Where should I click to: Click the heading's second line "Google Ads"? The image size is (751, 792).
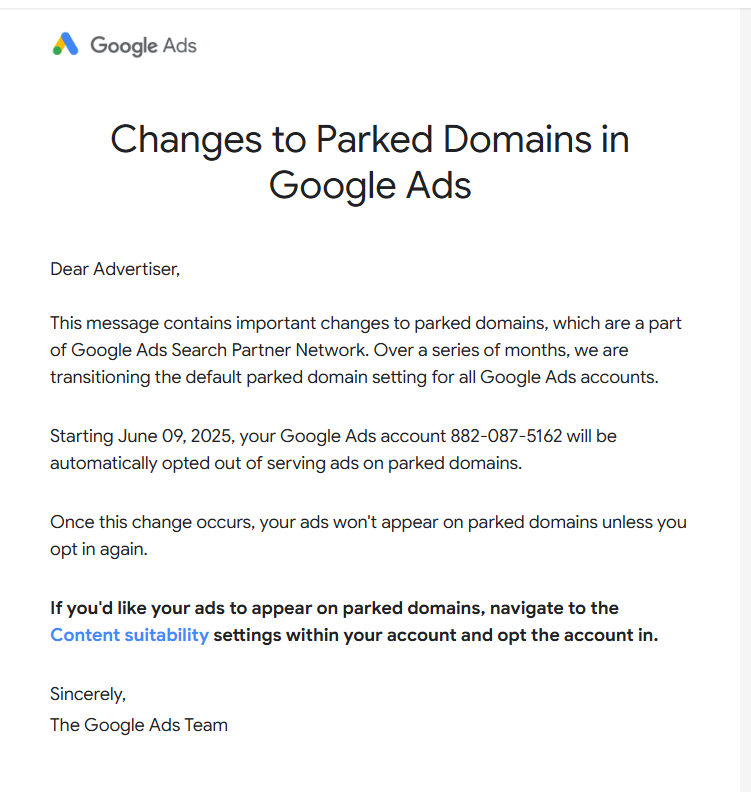tap(370, 186)
